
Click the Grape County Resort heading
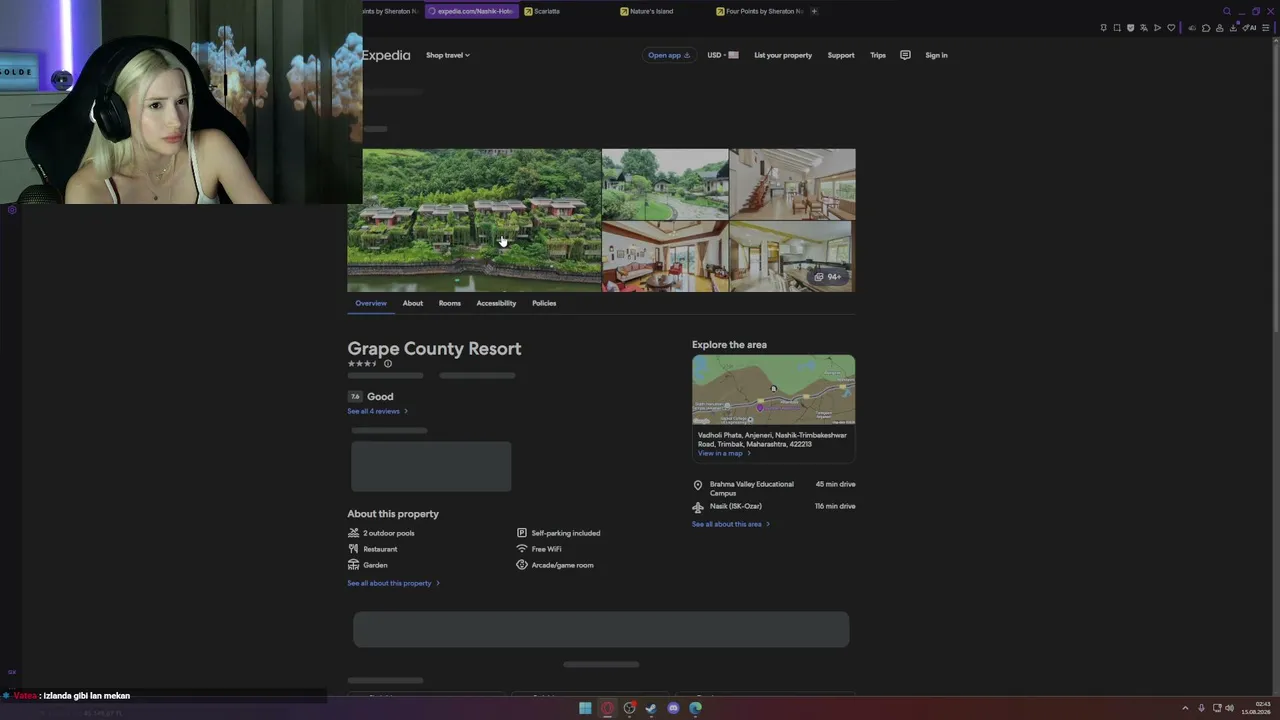point(434,348)
